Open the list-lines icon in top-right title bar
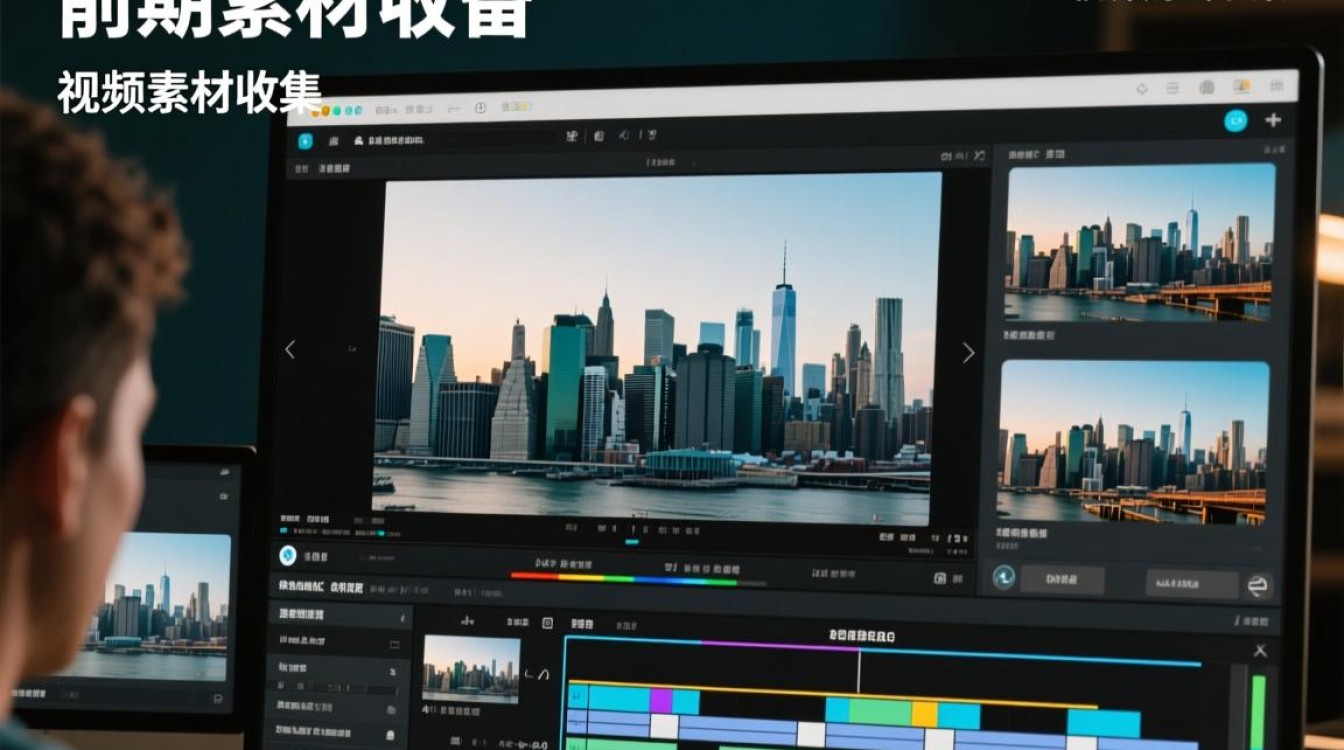The height and width of the screenshot is (750, 1344). [x=1172, y=88]
